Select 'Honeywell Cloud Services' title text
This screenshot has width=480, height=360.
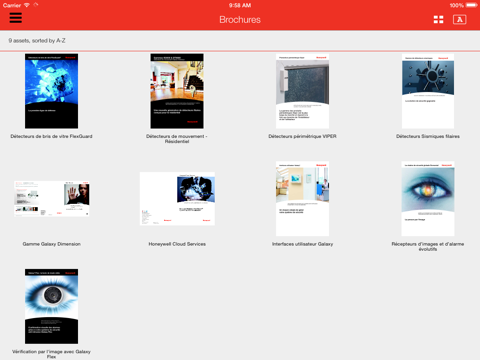[x=177, y=244]
